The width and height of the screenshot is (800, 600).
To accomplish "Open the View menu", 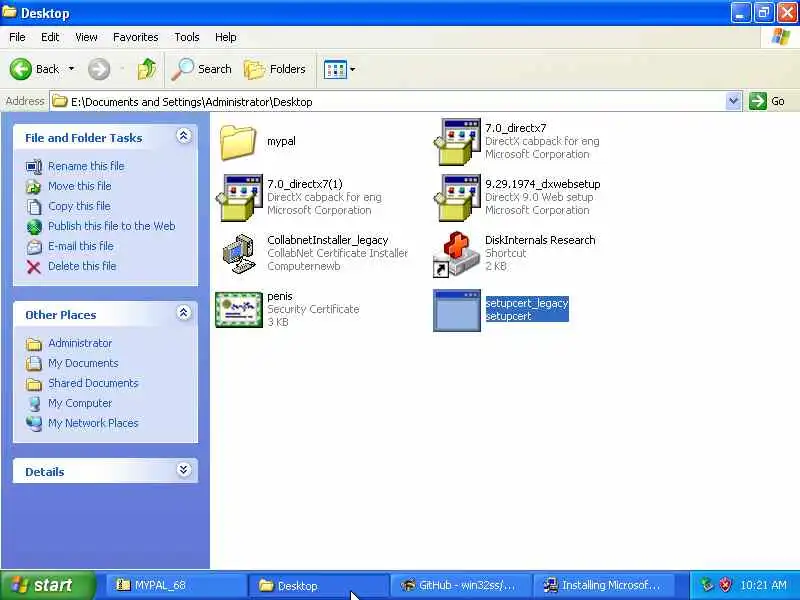I will point(86,37).
